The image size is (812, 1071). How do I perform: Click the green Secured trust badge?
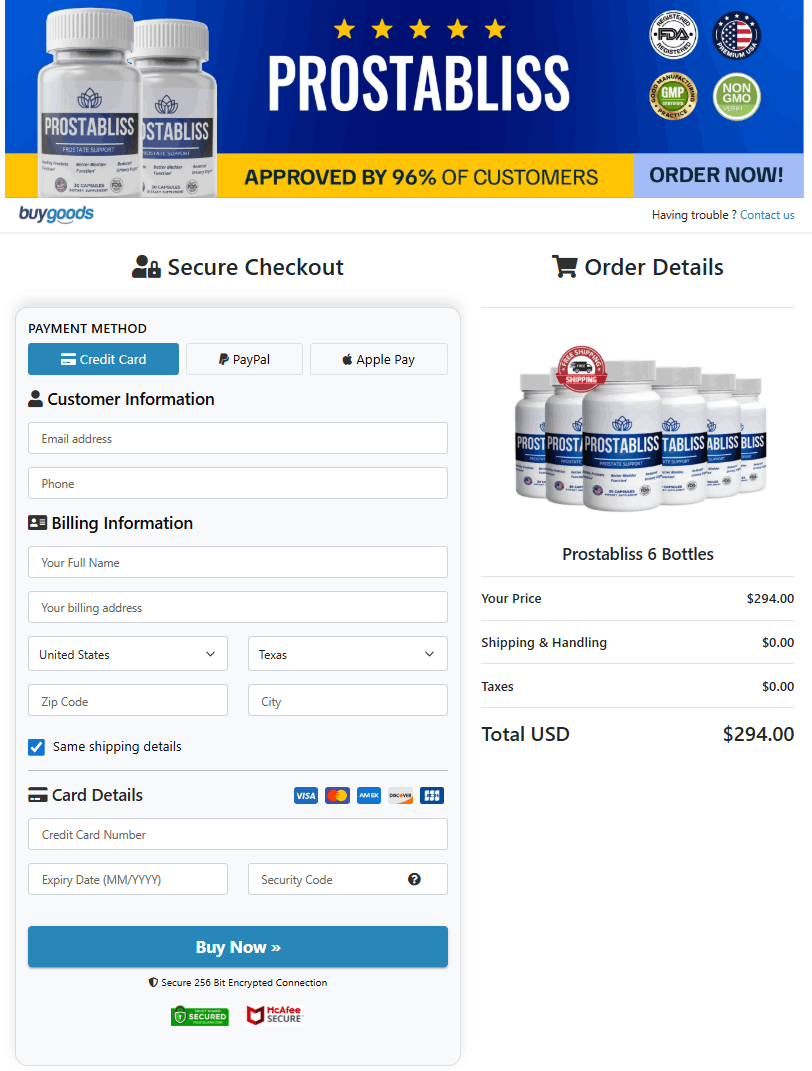200,1016
